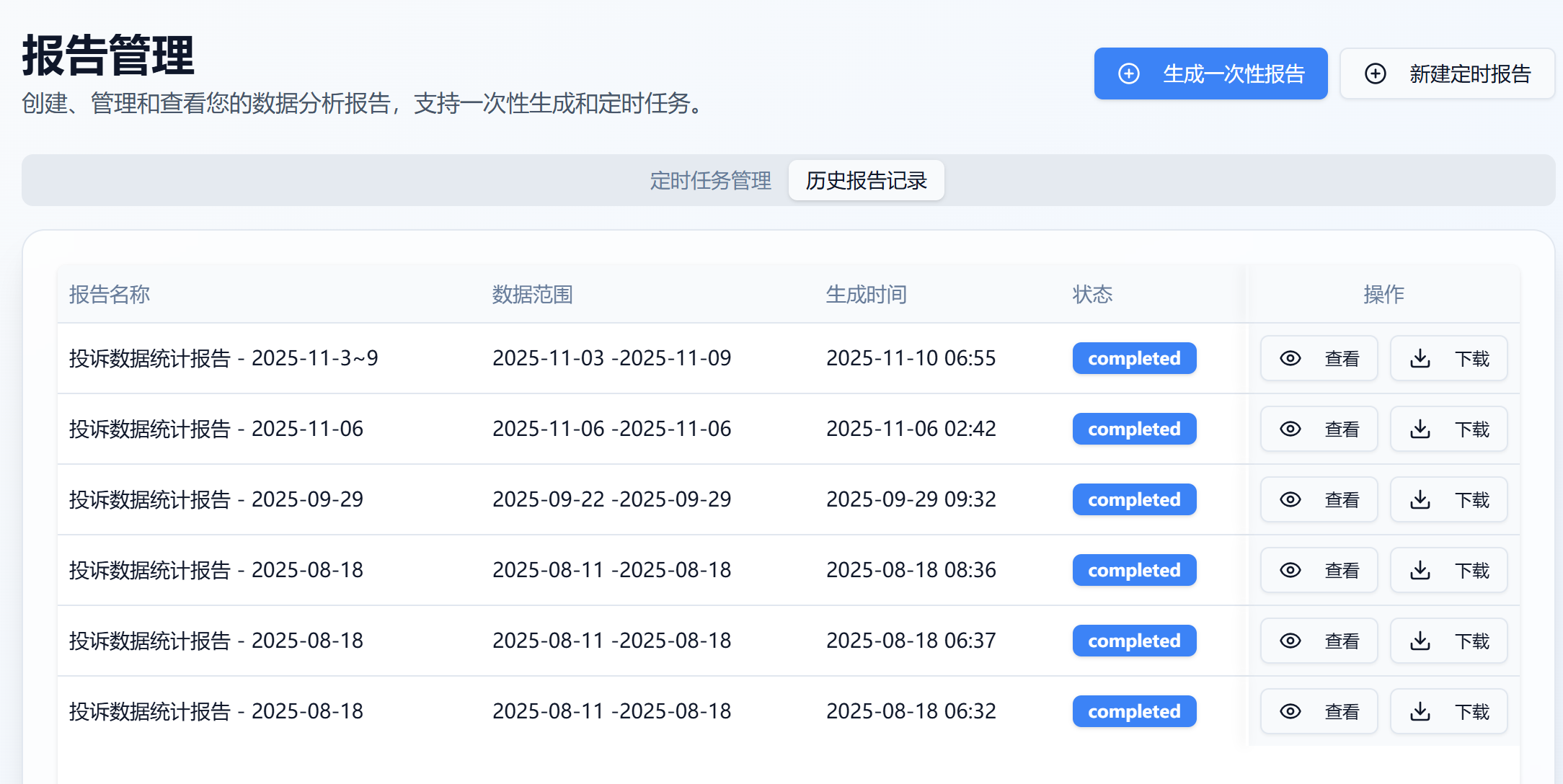Click report name 投诉数据统计报告 - 2025-11-06
The width and height of the screenshot is (1563, 784).
[x=216, y=429]
